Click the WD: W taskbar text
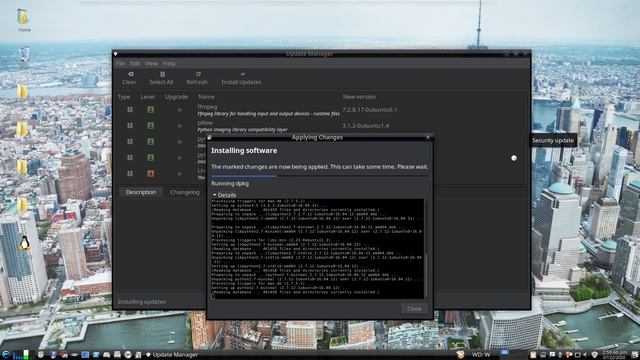The width and height of the screenshot is (640, 360). 481,355
